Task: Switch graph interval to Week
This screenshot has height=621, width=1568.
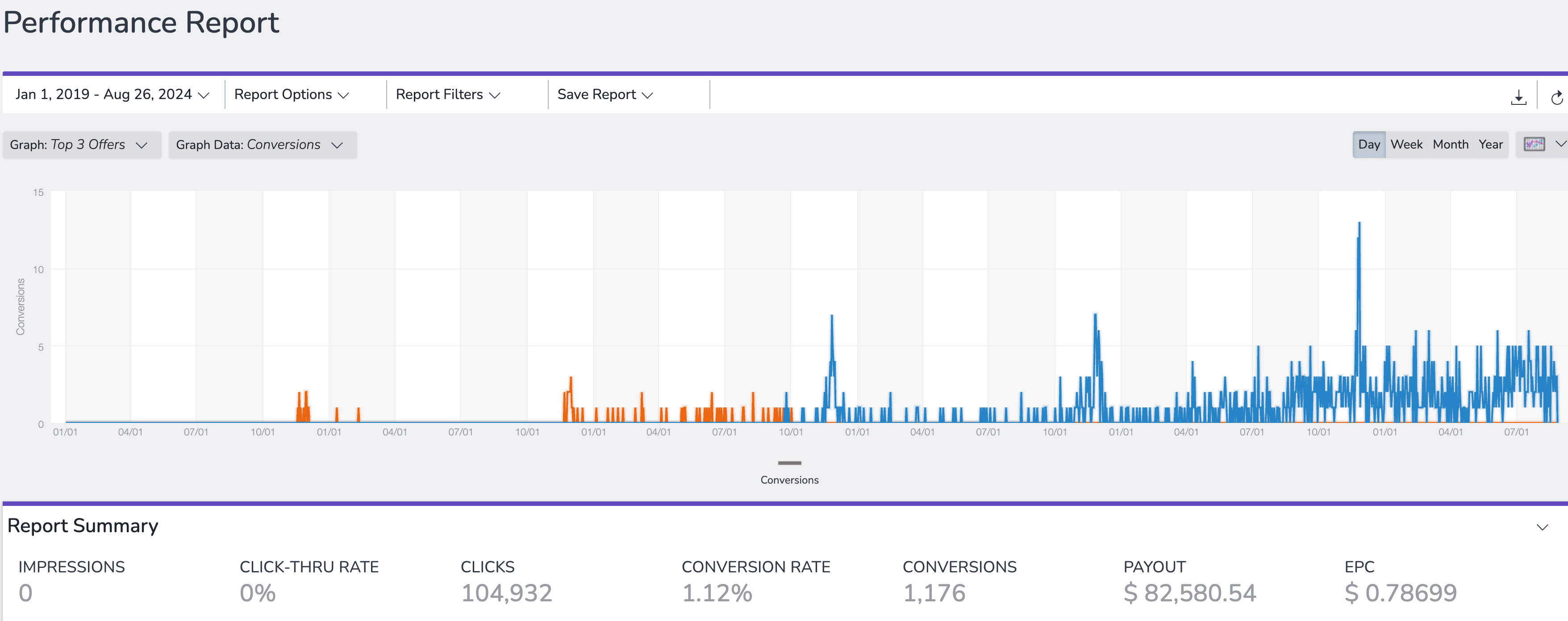Action: (x=1406, y=144)
